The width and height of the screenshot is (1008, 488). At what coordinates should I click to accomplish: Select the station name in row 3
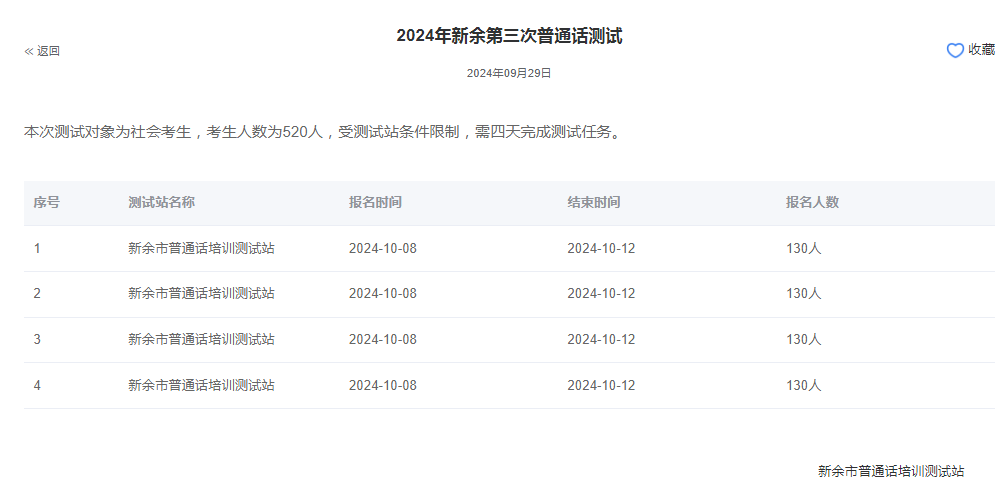(201, 339)
